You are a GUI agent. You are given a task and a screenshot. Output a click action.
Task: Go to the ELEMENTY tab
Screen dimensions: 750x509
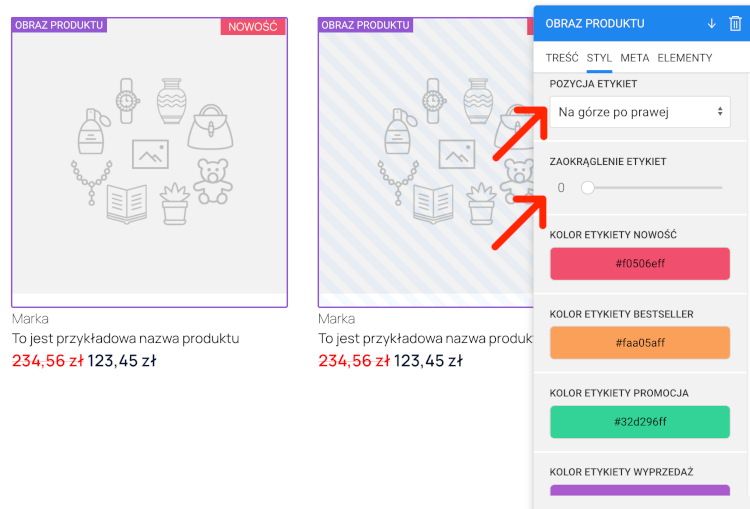(684, 58)
